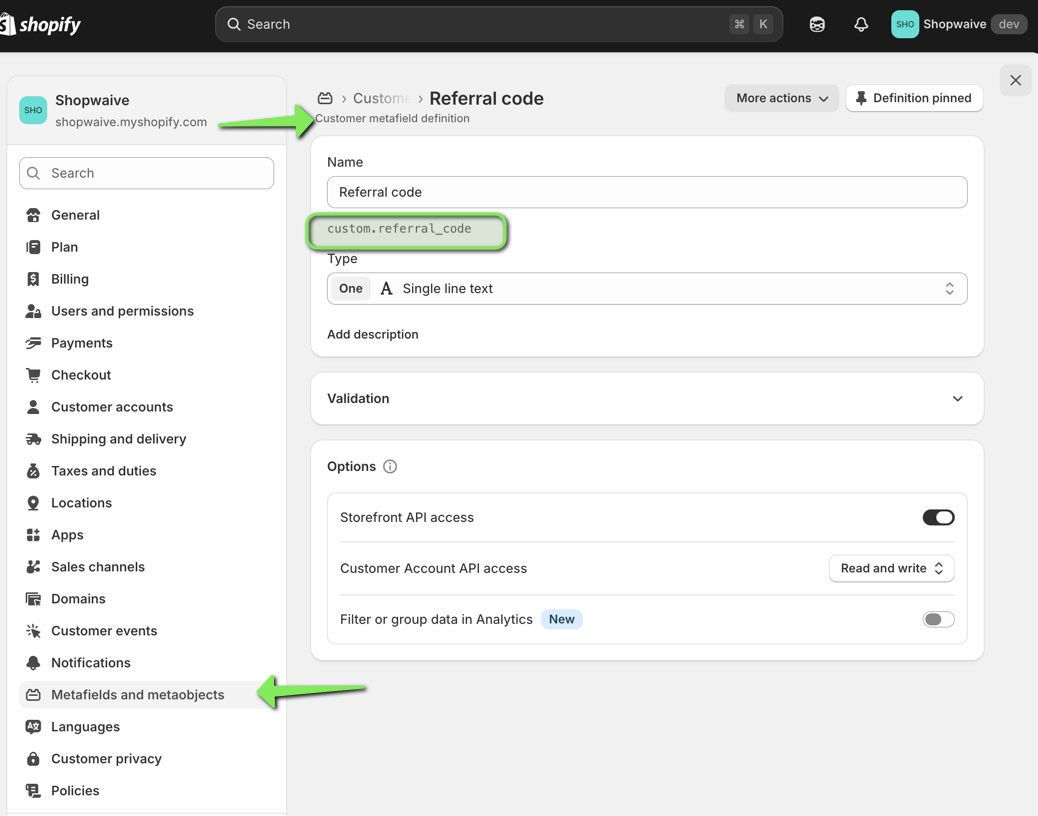1038x816 pixels.
Task: Open the Type Single line text selector
Action: point(647,289)
